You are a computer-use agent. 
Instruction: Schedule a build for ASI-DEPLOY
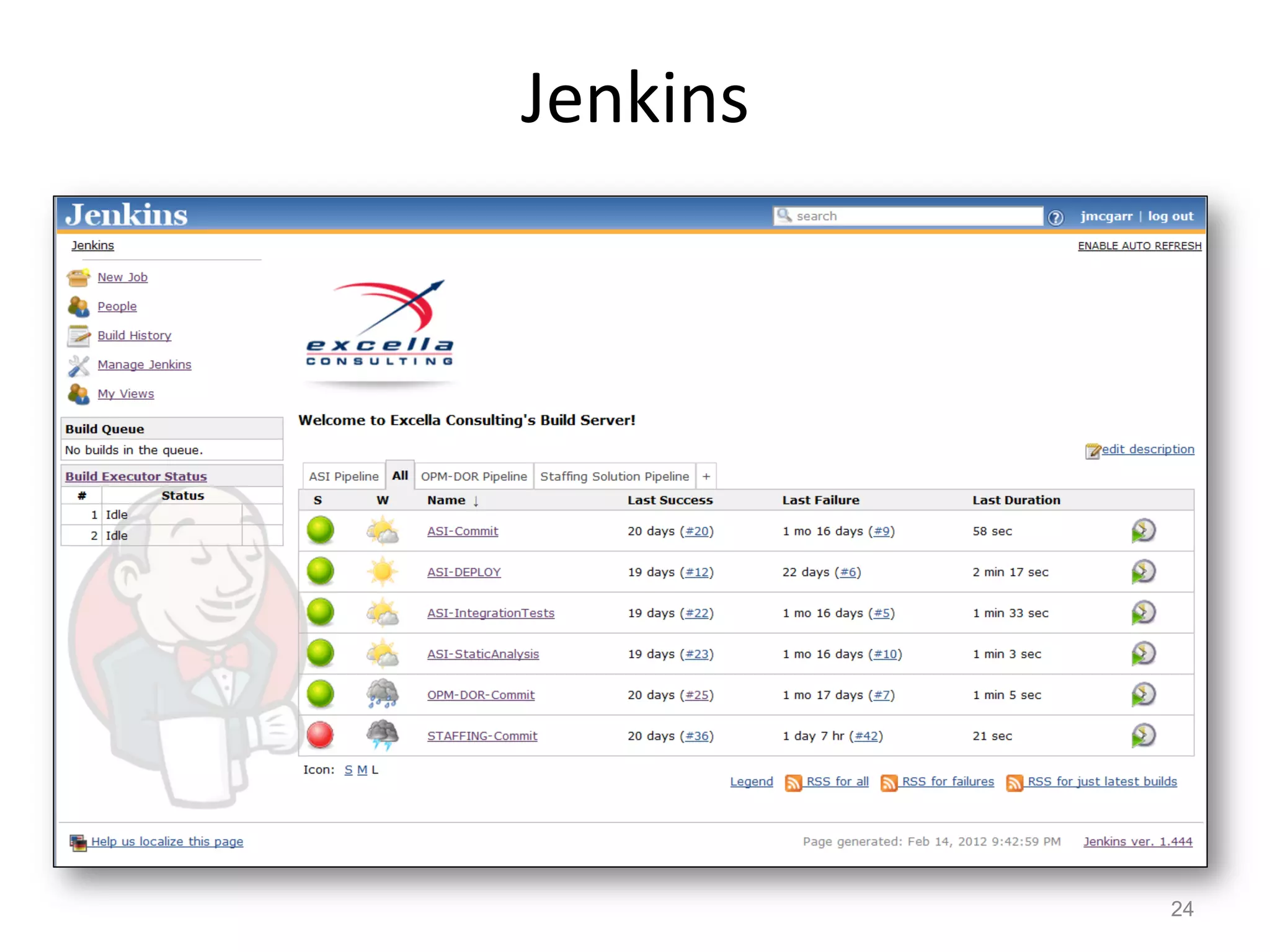[1143, 571]
